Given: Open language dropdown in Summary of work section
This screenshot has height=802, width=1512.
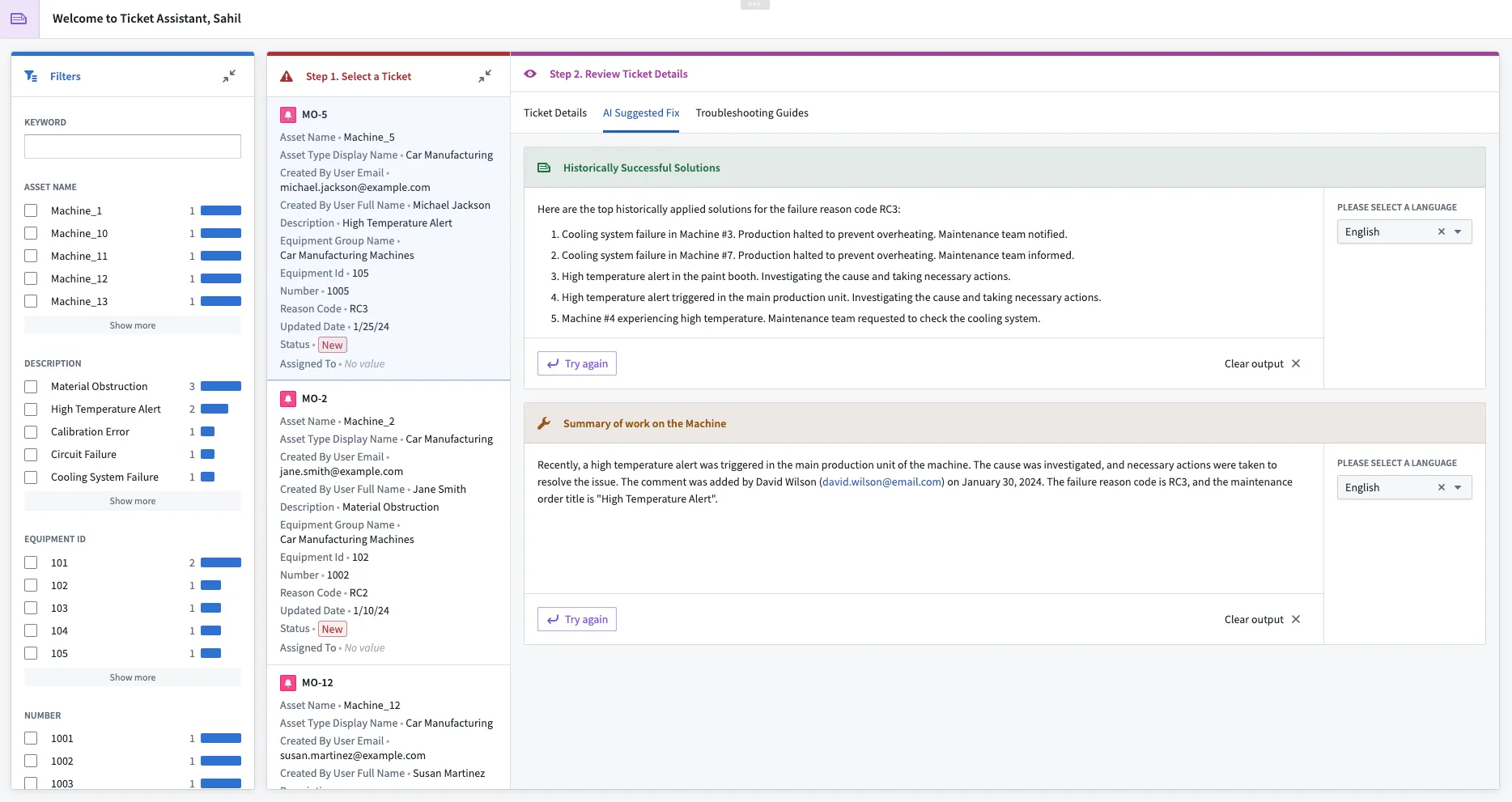Looking at the screenshot, I should coord(1458,488).
